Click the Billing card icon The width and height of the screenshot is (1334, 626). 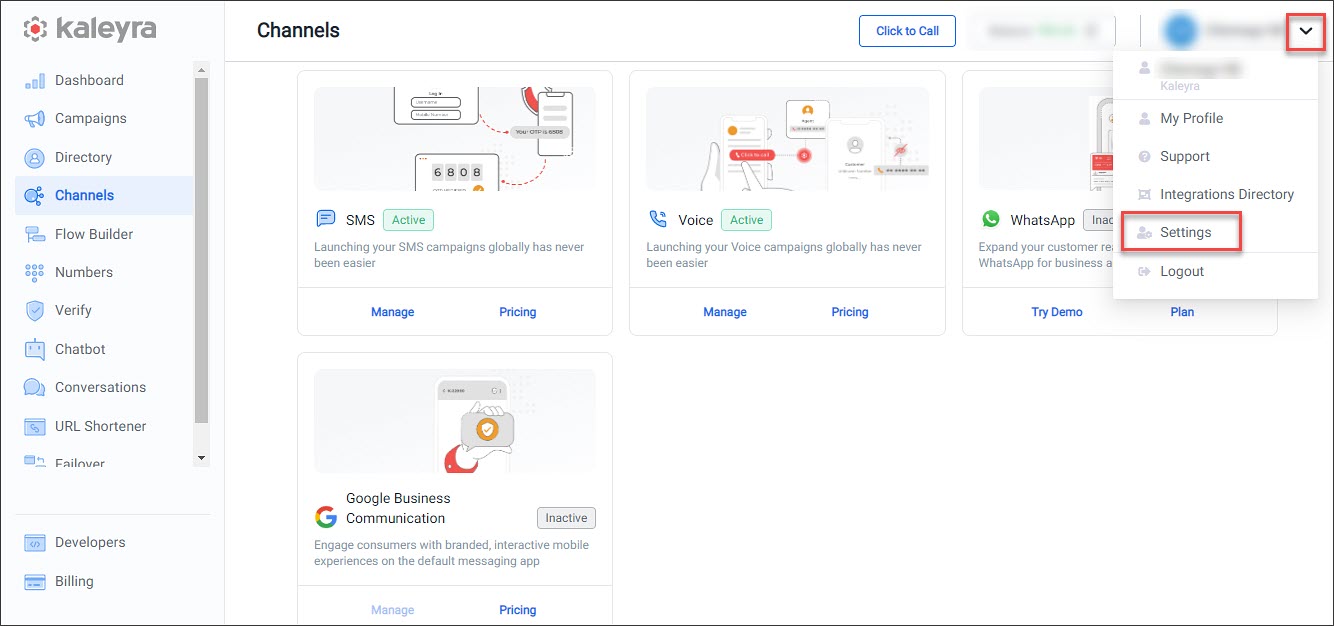(35, 581)
